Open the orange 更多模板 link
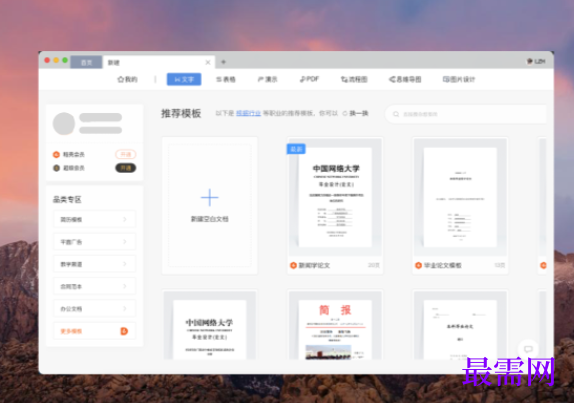 tap(71, 331)
